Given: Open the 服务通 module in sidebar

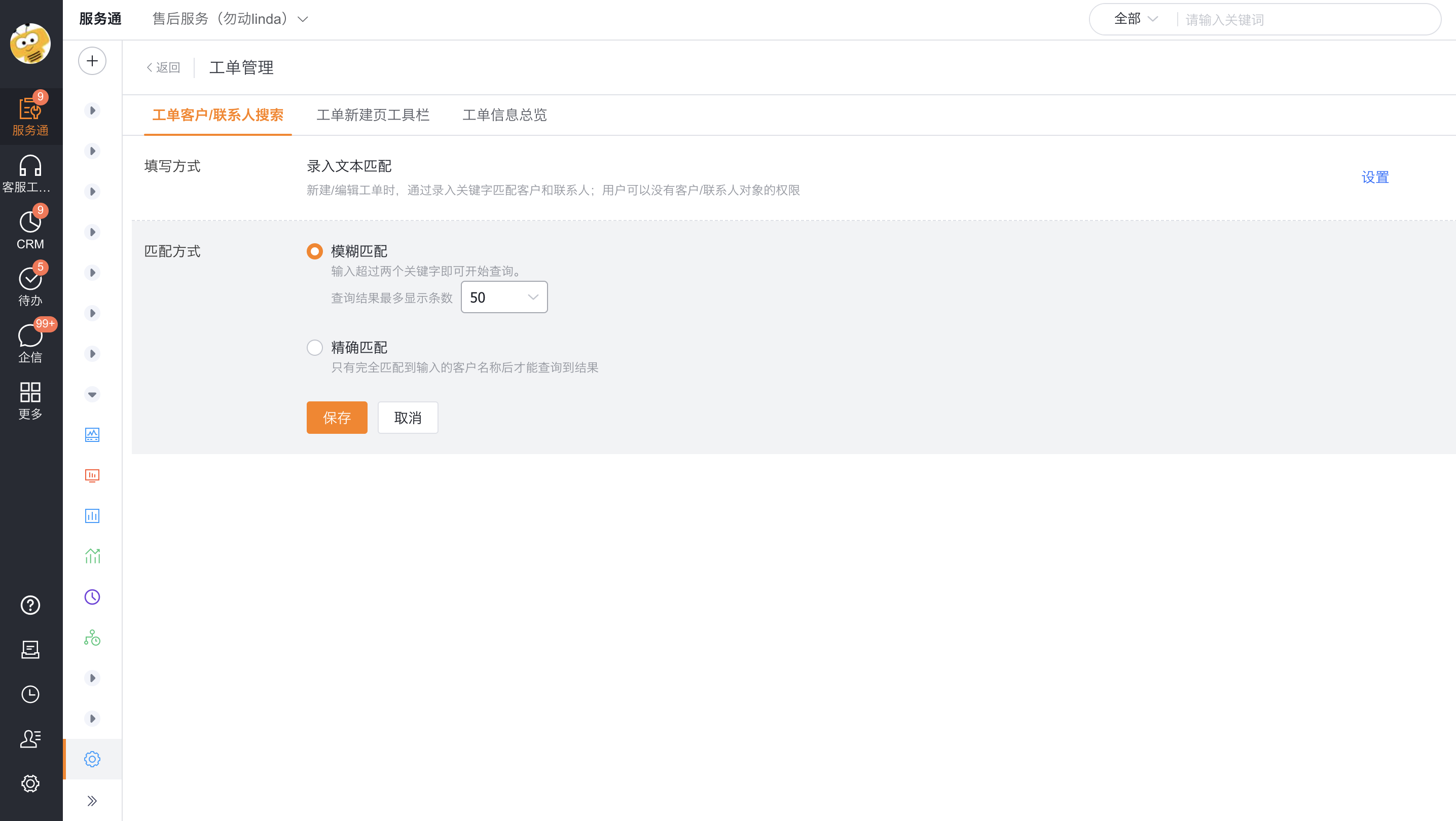Looking at the screenshot, I should click(30, 117).
